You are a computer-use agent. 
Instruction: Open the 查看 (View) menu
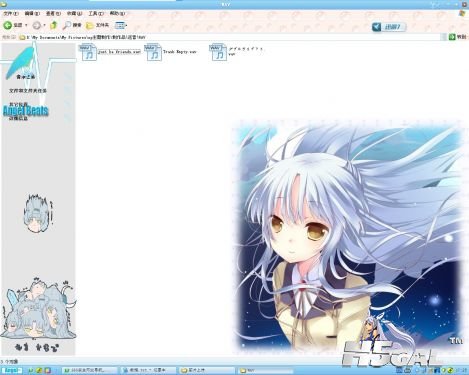pos(53,13)
